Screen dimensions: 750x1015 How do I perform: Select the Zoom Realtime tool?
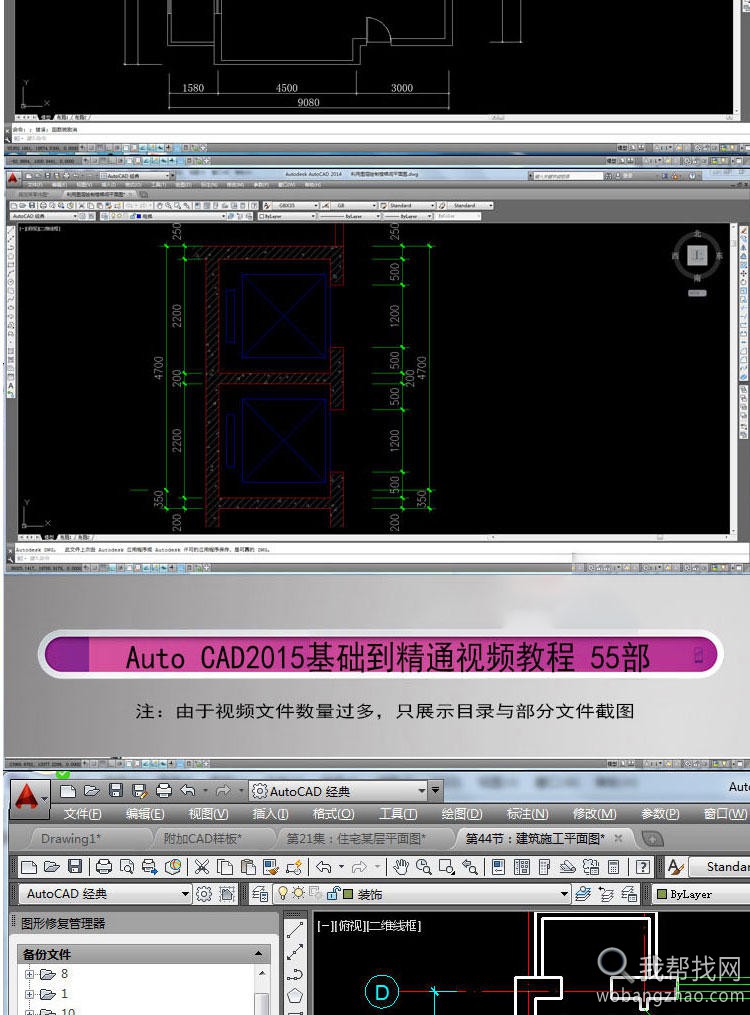coord(424,867)
